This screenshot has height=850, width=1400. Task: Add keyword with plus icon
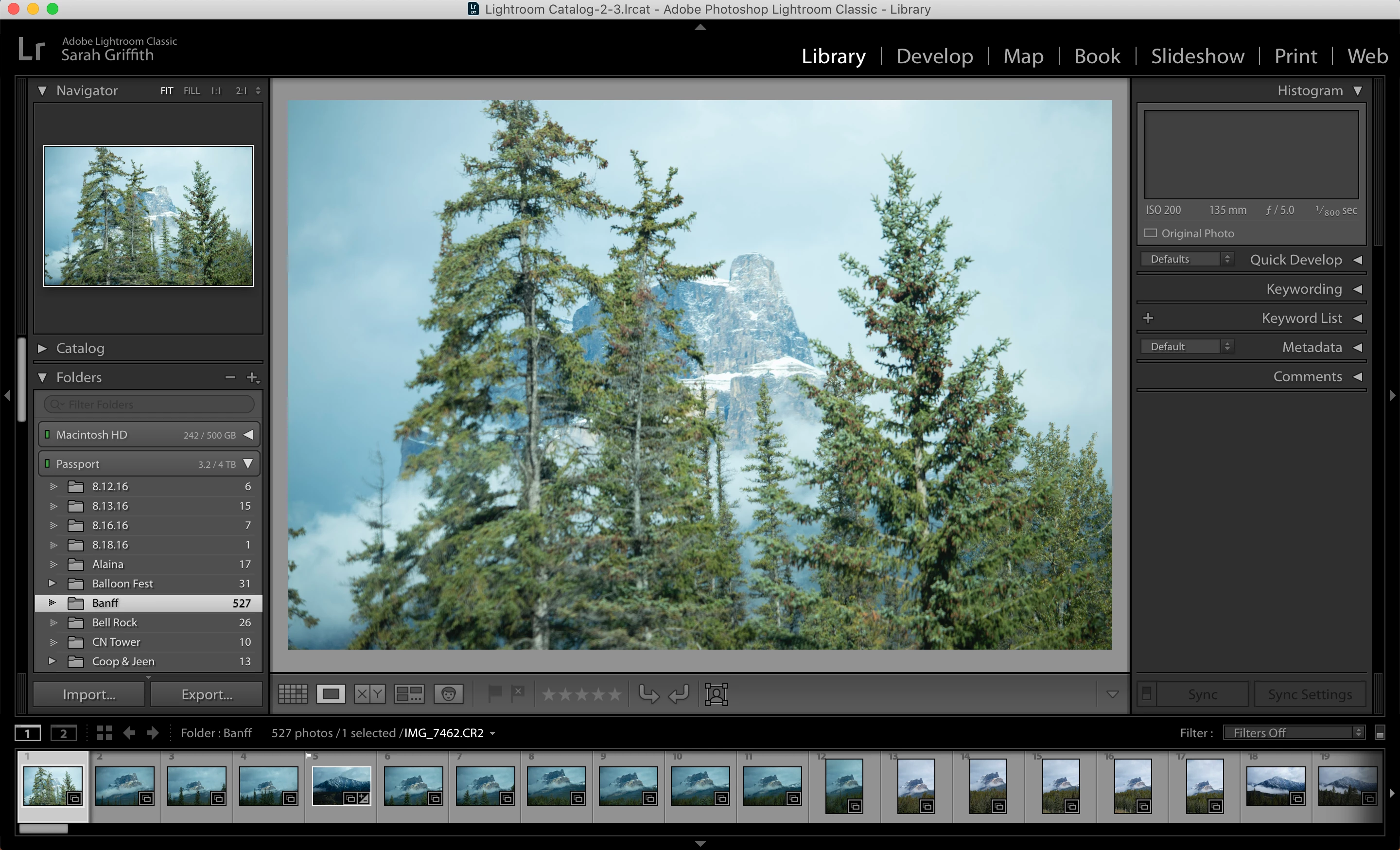coord(1148,318)
